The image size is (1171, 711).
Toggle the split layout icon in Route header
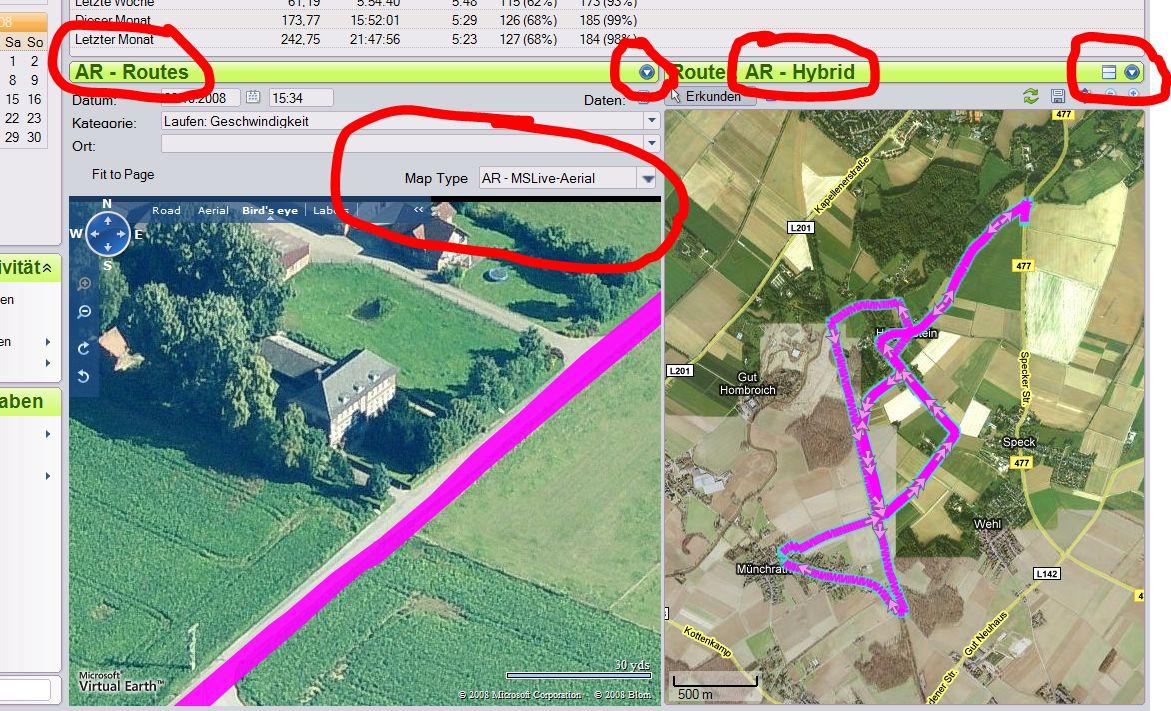(x=1109, y=72)
